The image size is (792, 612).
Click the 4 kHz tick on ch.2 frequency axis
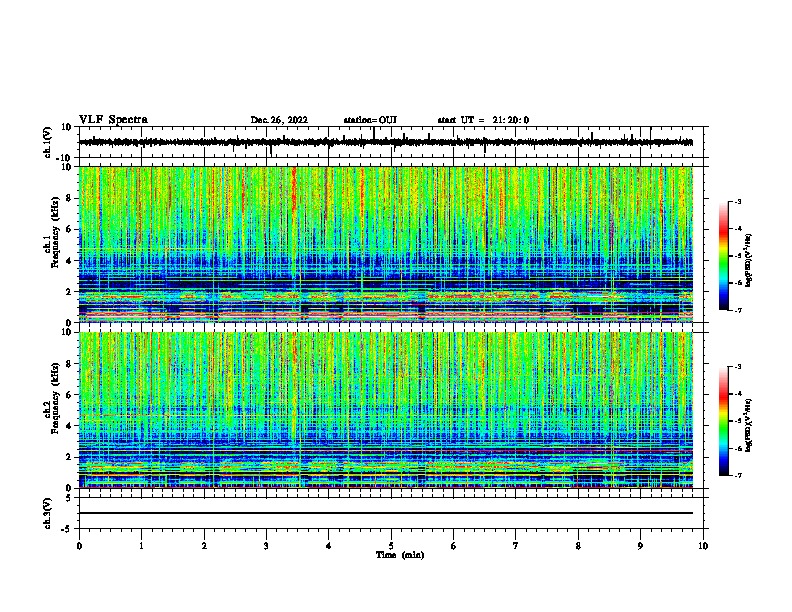[x=69, y=426]
